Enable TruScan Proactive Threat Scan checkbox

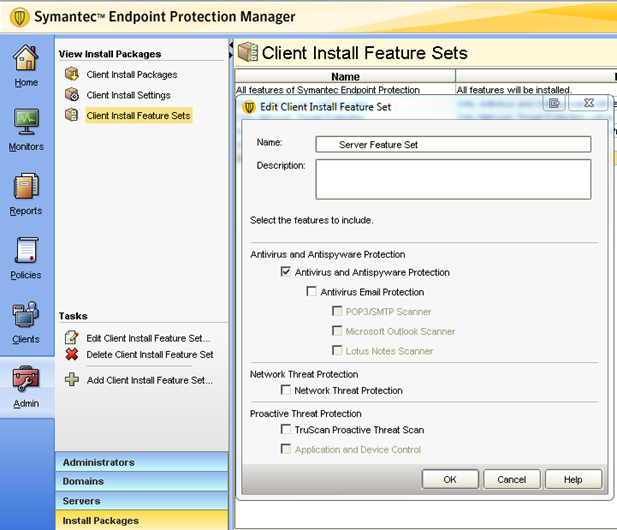coord(286,429)
